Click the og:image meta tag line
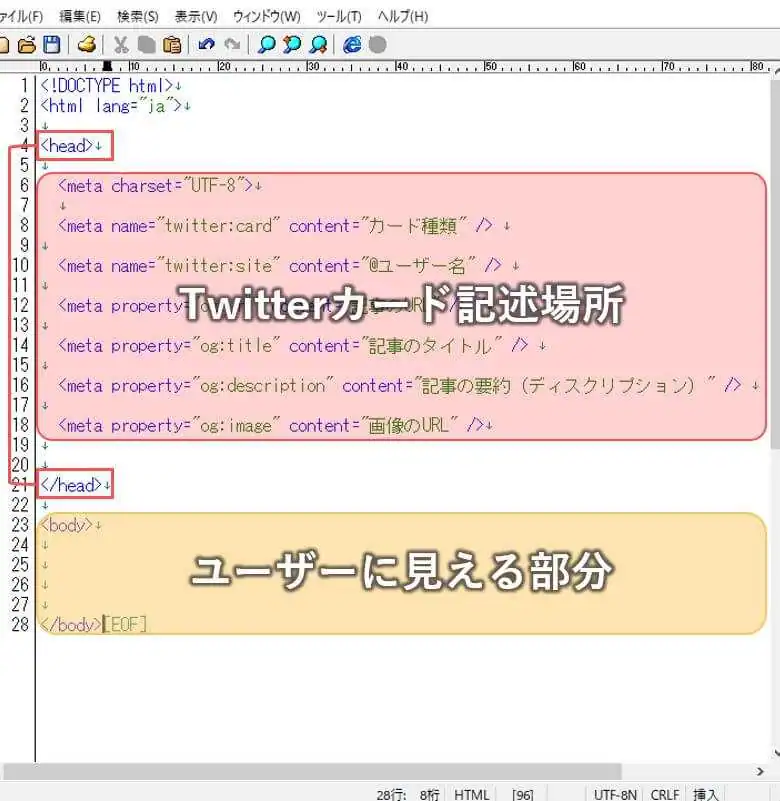The height and width of the screenshot is (801, 780). [275, 426]
